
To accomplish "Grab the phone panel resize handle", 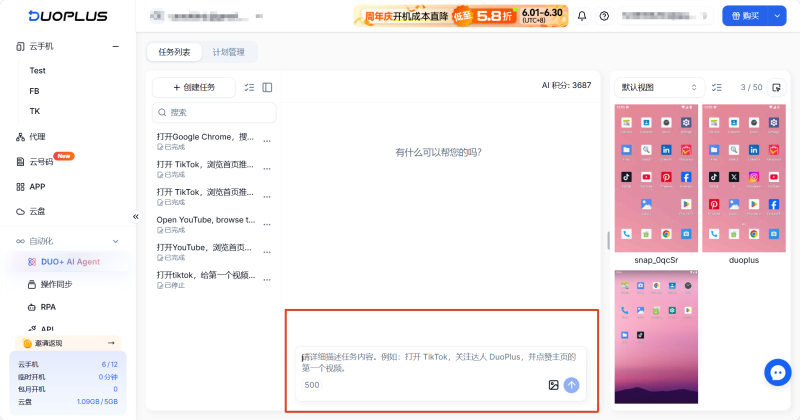I will click(608, 240).
